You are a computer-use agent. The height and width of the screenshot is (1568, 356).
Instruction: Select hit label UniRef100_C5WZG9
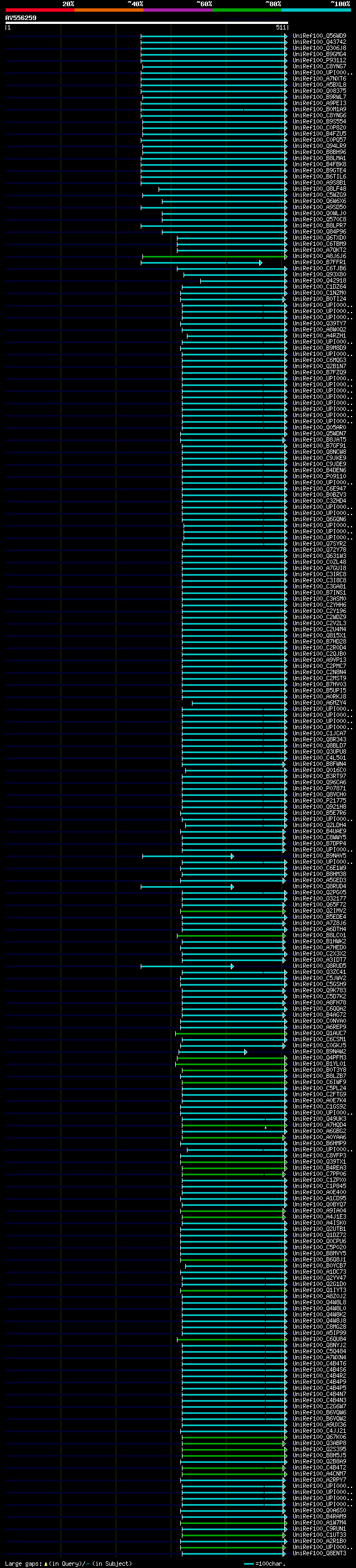[x=319, y=195]
